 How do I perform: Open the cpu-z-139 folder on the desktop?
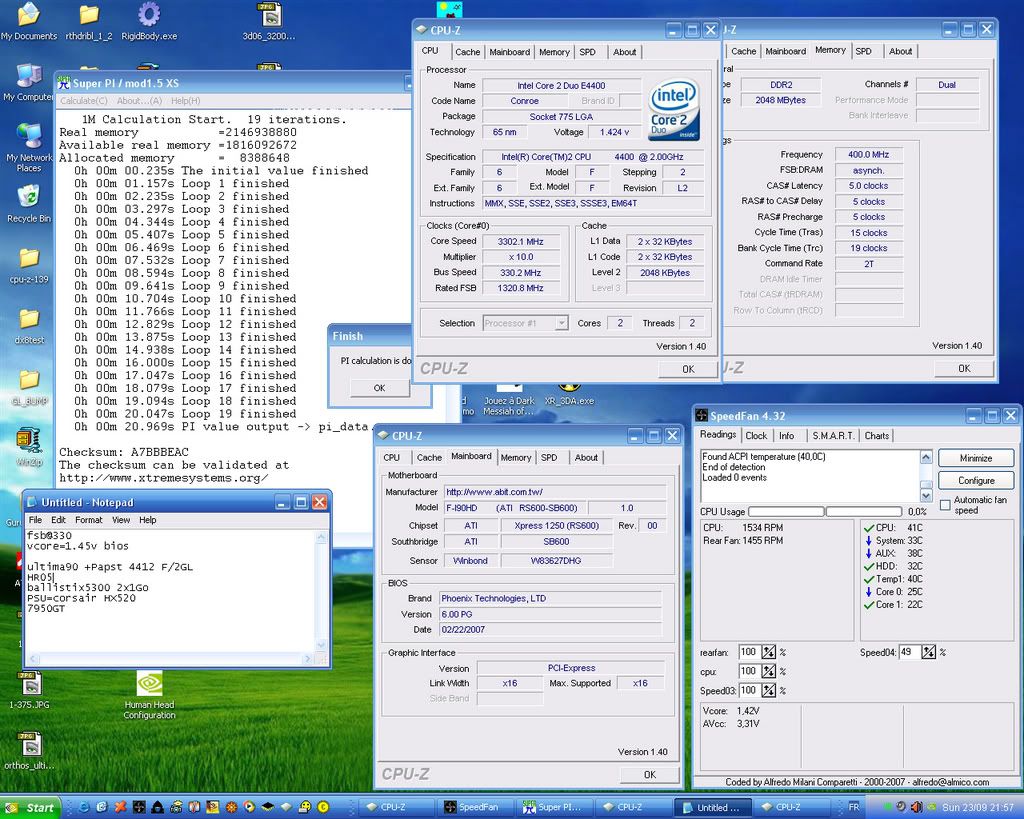29,258
